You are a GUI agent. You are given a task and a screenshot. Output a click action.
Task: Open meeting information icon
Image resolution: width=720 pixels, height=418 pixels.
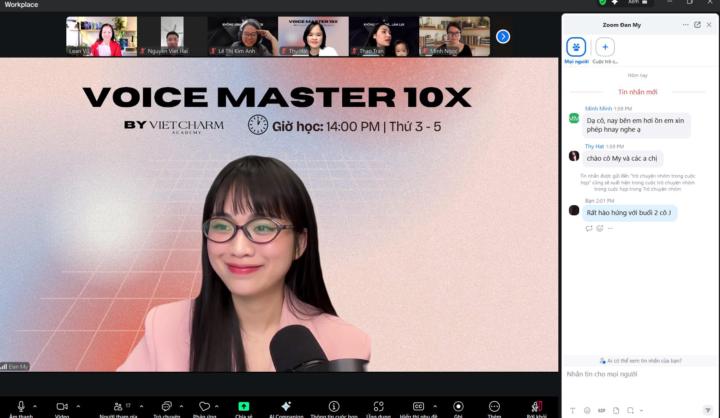pyautogui.click(x=334, y=406)
